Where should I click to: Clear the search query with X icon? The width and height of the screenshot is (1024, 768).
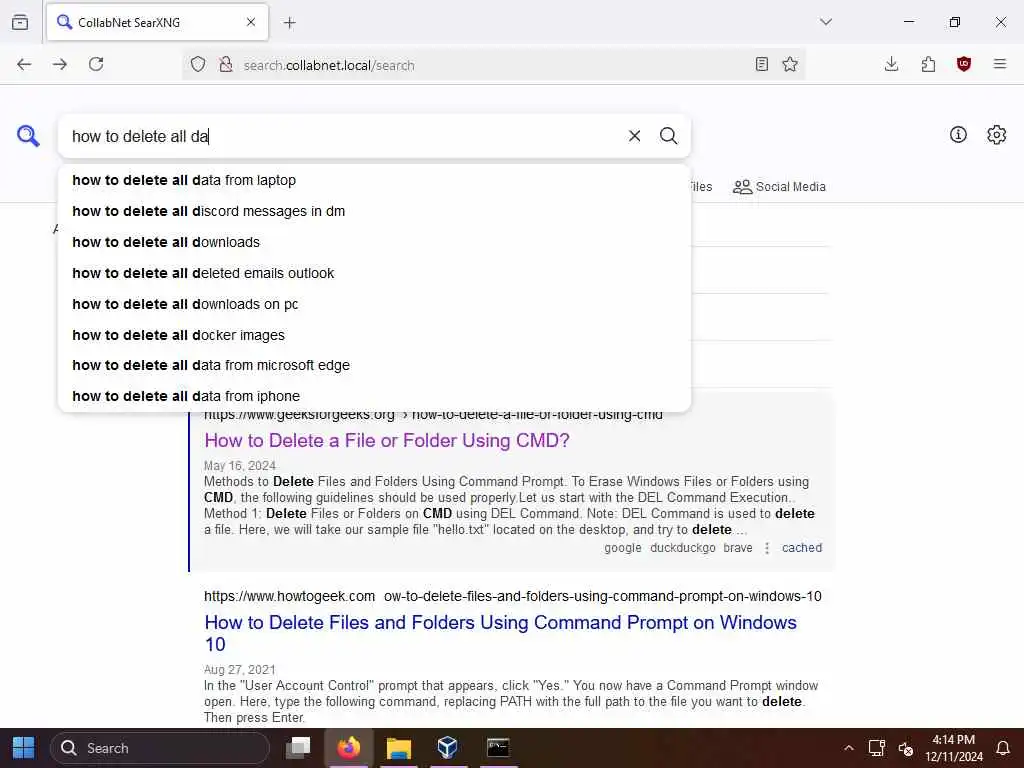pos(634,136)
